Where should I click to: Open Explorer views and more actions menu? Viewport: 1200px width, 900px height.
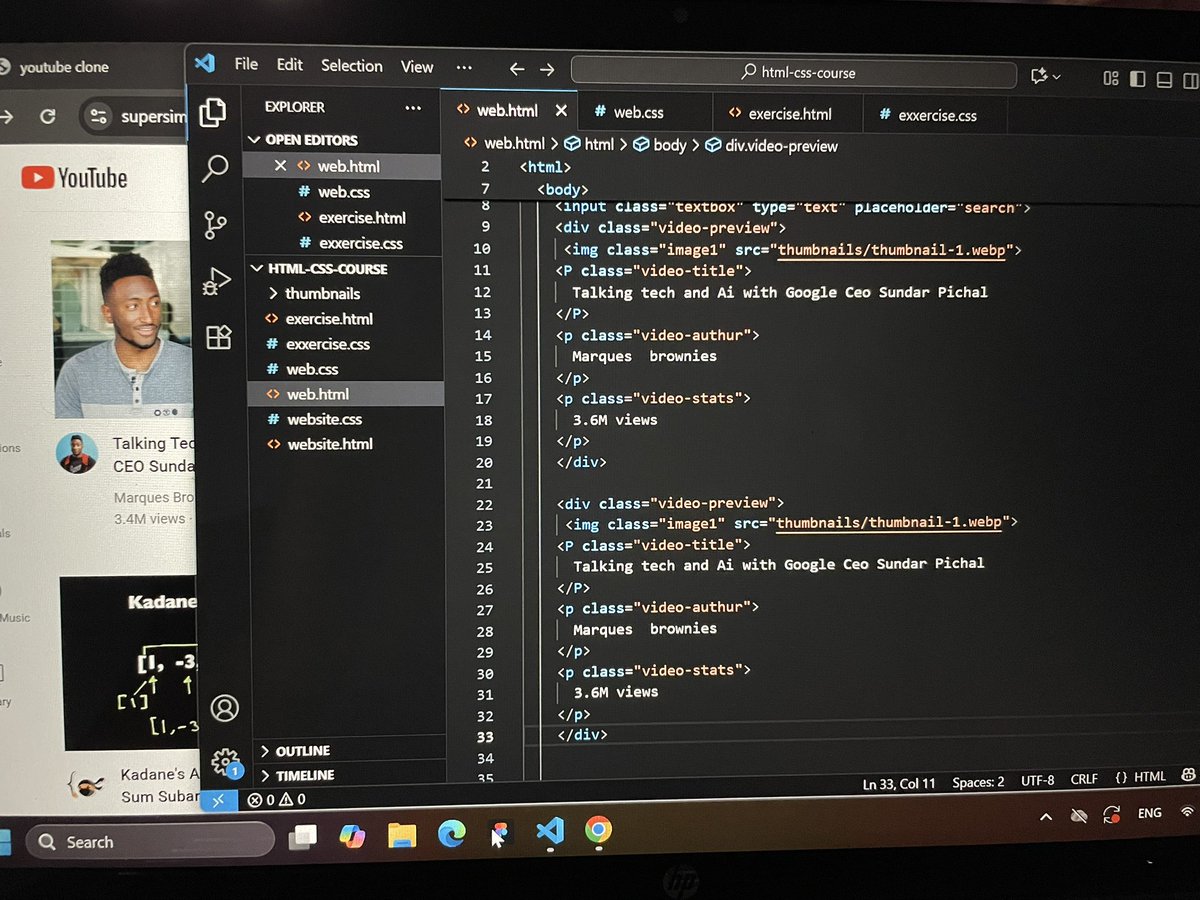click(x=413, y=107)
